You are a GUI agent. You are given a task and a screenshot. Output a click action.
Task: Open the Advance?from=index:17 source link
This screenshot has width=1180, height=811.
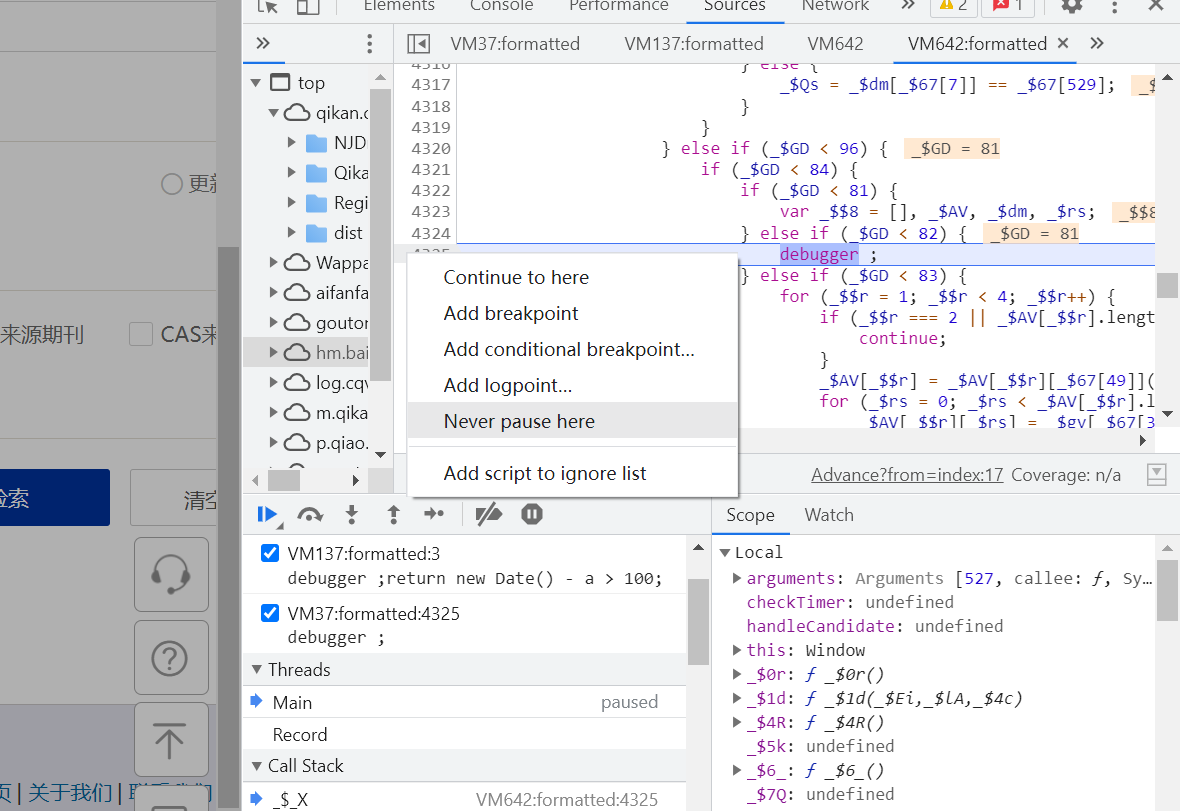coord(907,475)
